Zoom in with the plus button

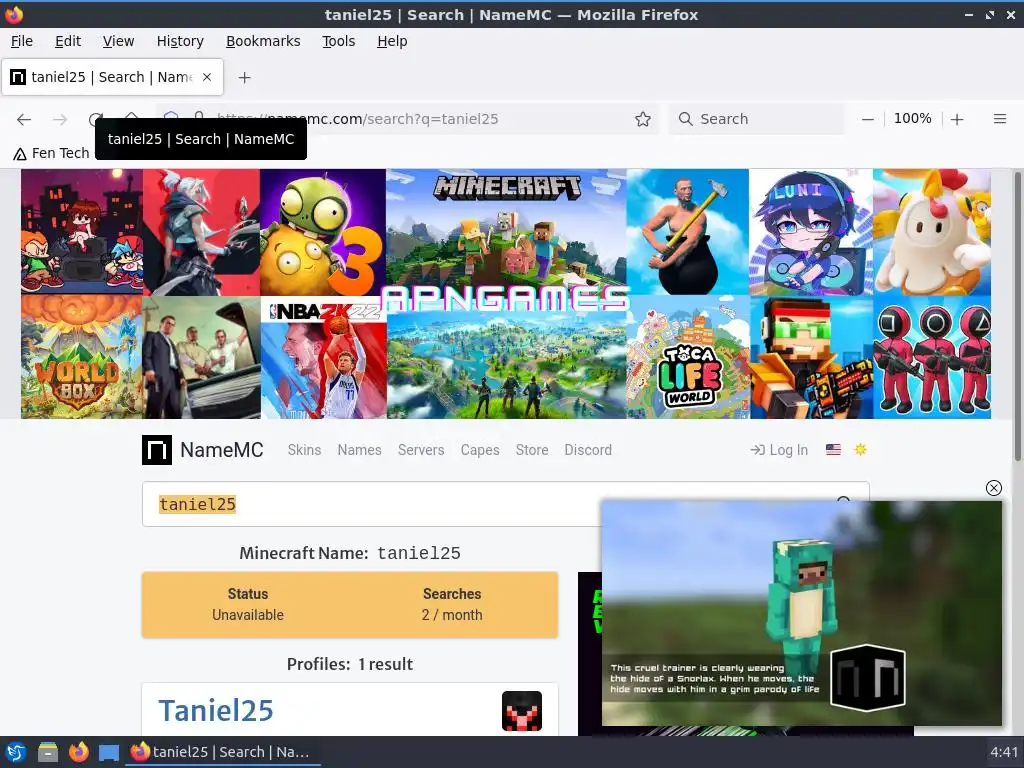point(957,119)
